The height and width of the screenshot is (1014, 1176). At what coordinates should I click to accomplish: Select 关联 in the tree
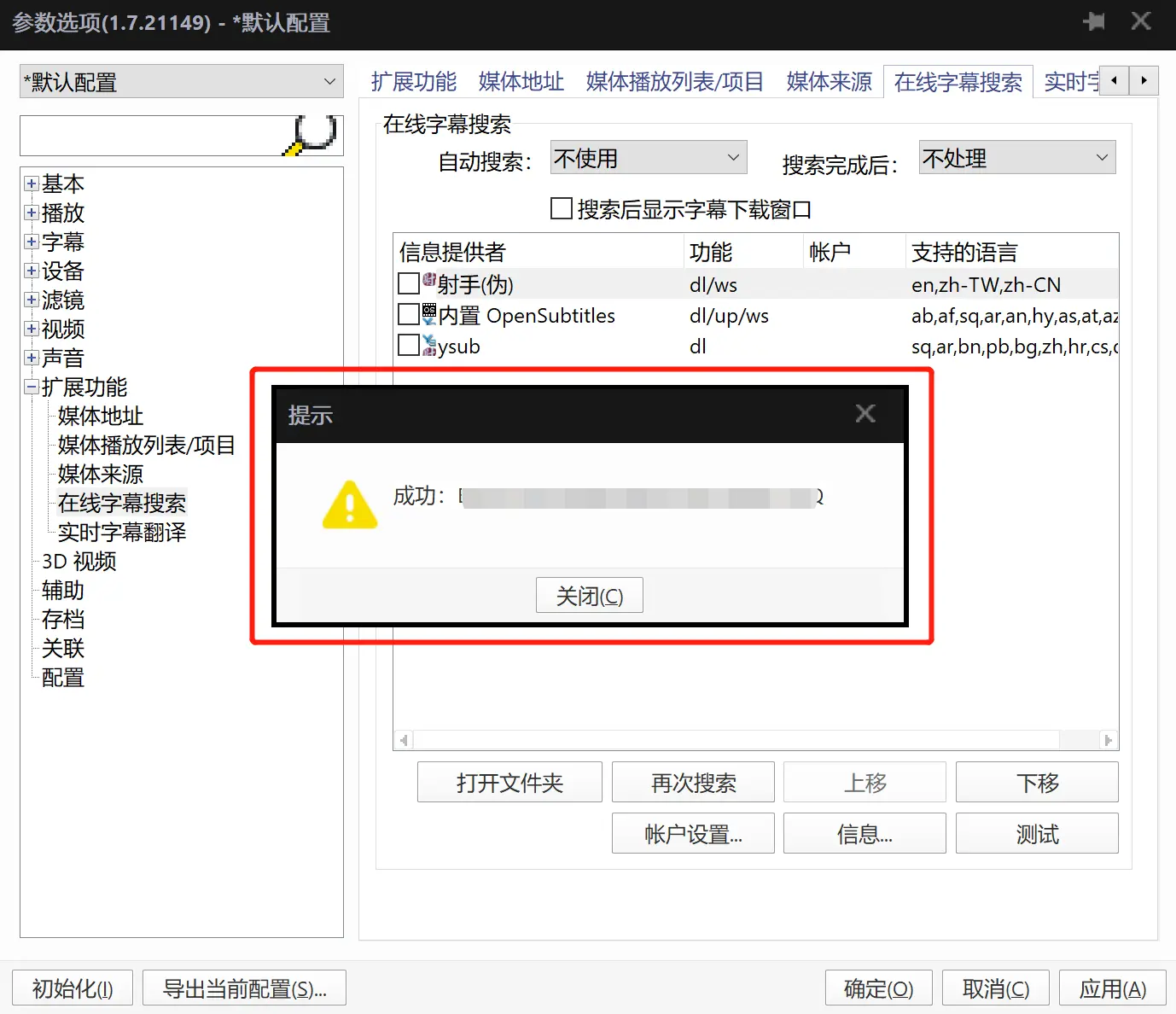click(63, 648)
